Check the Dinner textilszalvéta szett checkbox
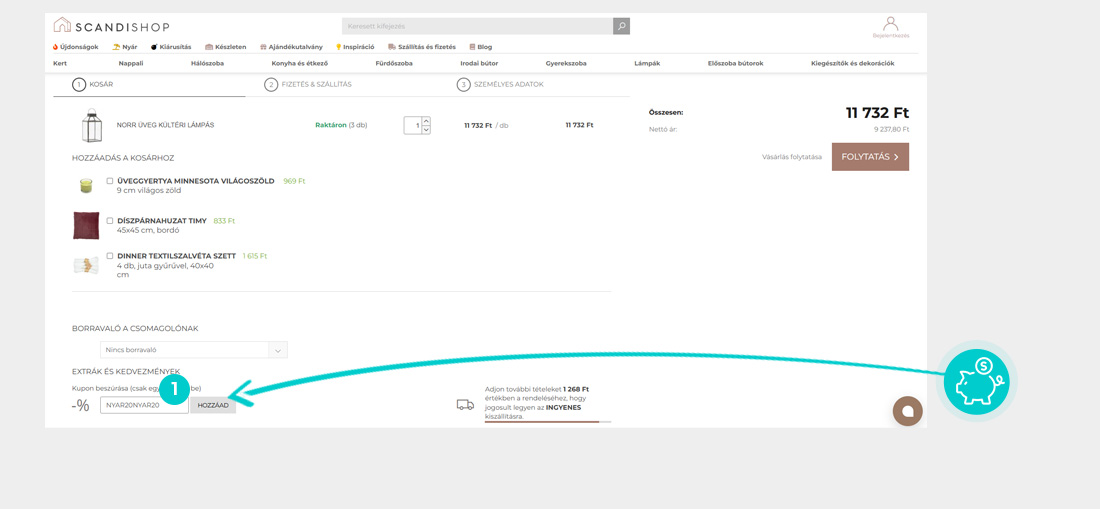The width and height of the screenshot is (1100, 509). pyautogui.click(x=110, y=256)
